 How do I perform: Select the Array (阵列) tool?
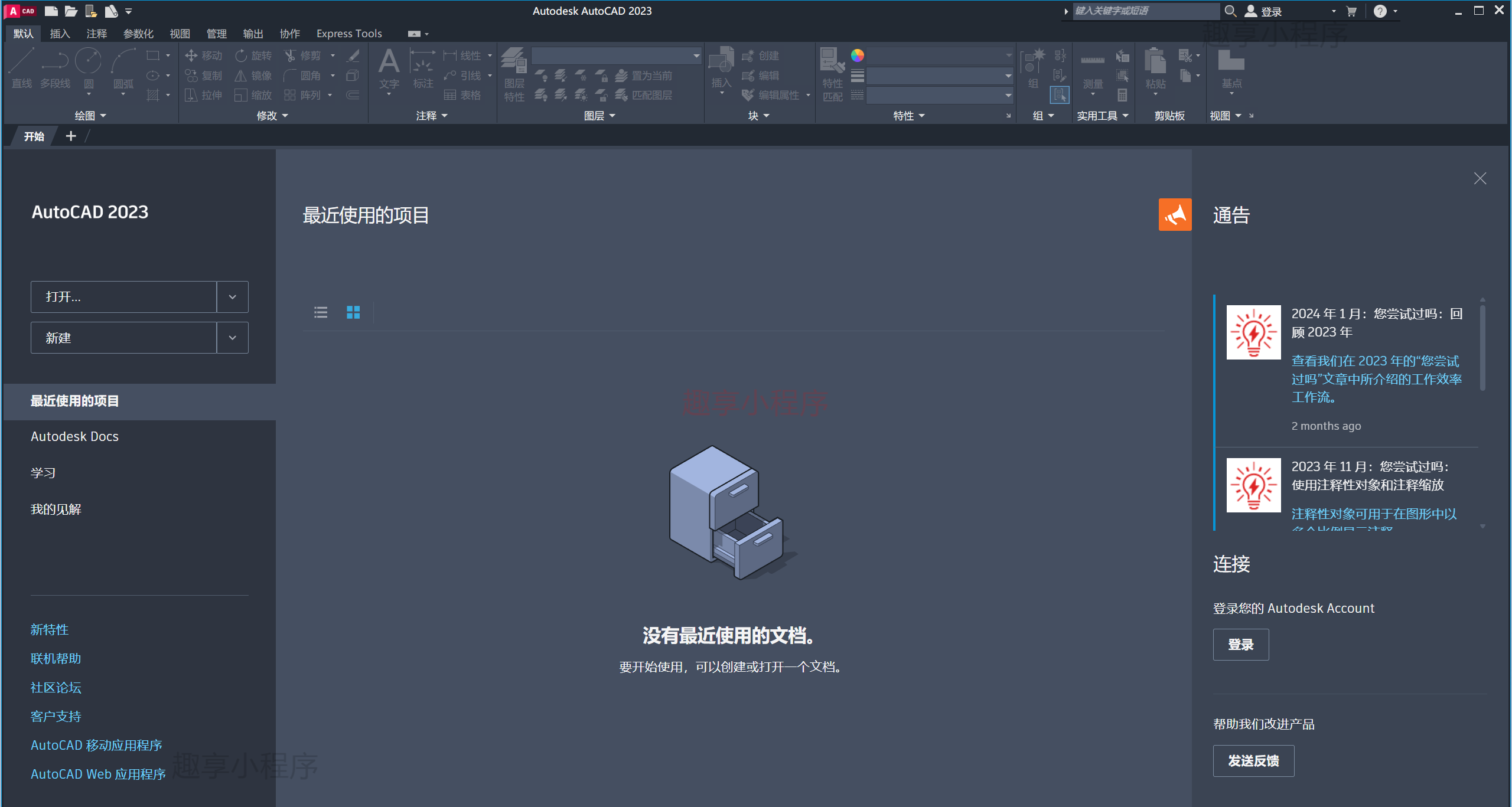[x=303, y=95]
